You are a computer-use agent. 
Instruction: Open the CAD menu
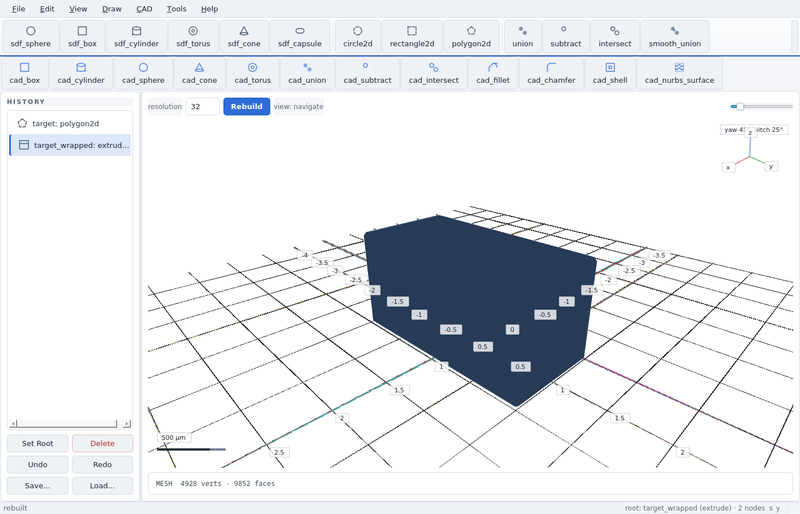144,9
